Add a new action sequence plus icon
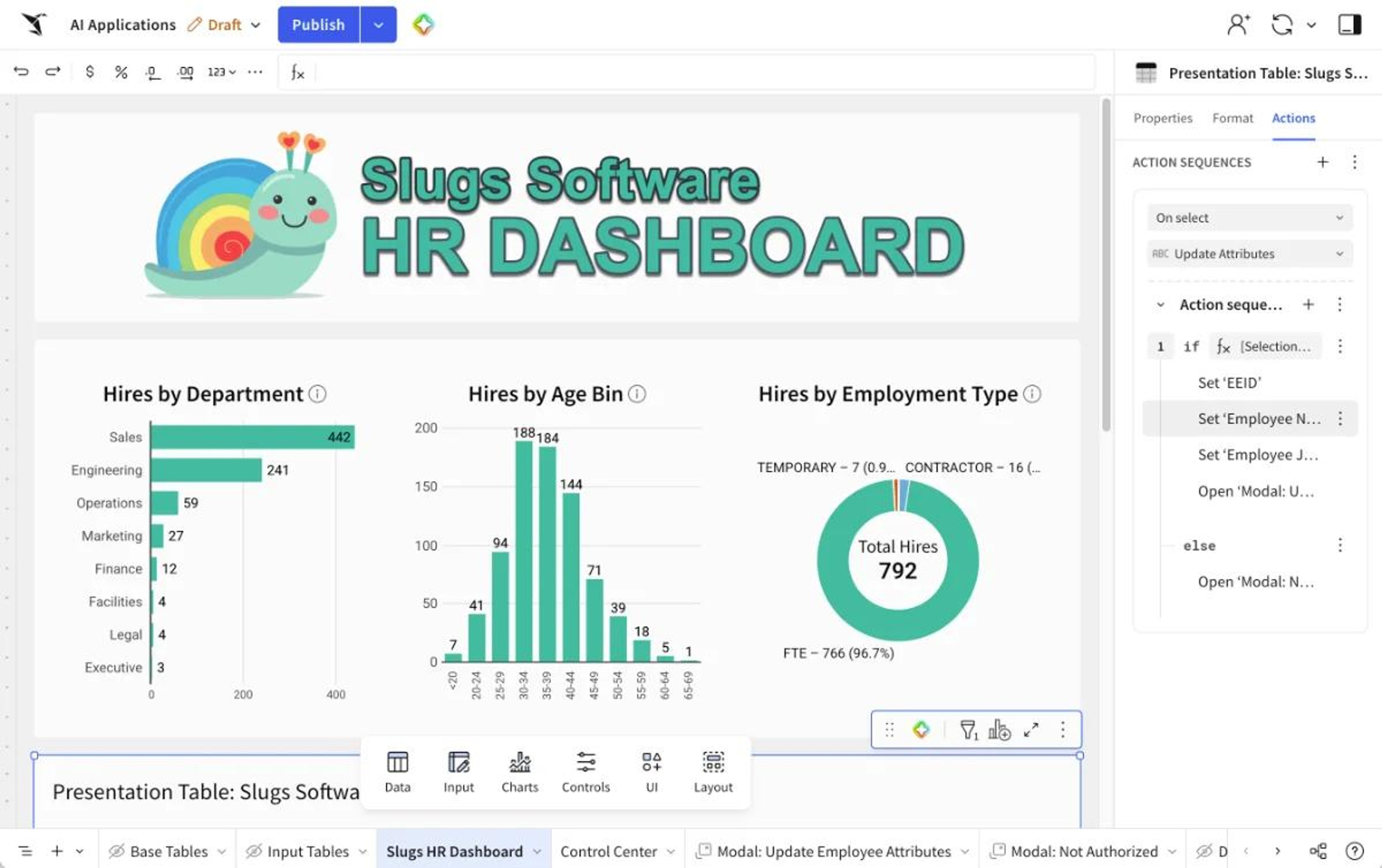The width and height of the screenshot is (1382, 868). pos(1322,162)
